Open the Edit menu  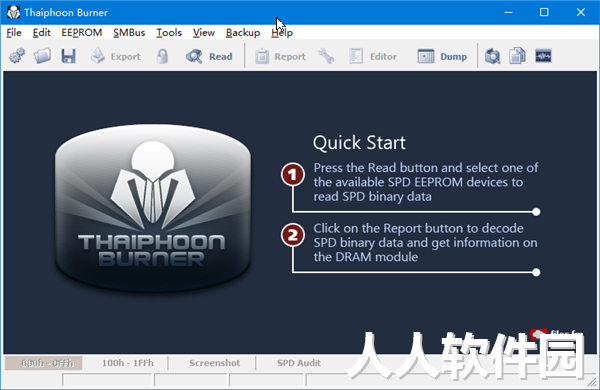[41, 33]
